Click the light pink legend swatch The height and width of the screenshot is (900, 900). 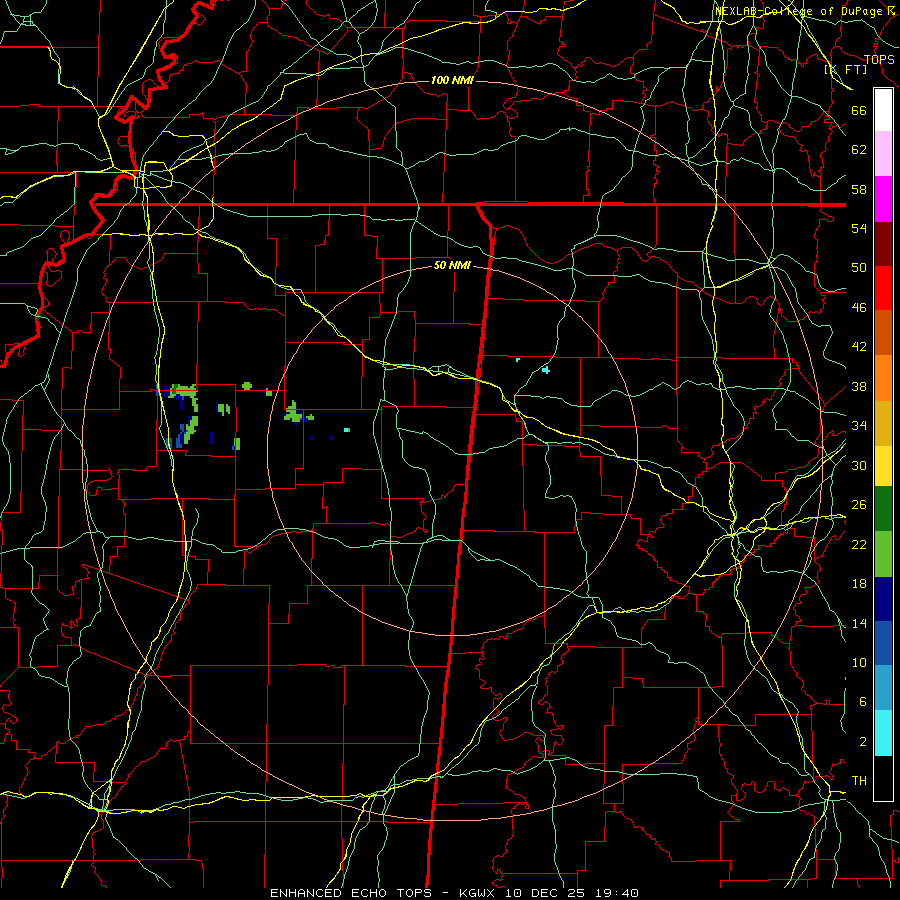pyautogui.click(x=883, y=154)
